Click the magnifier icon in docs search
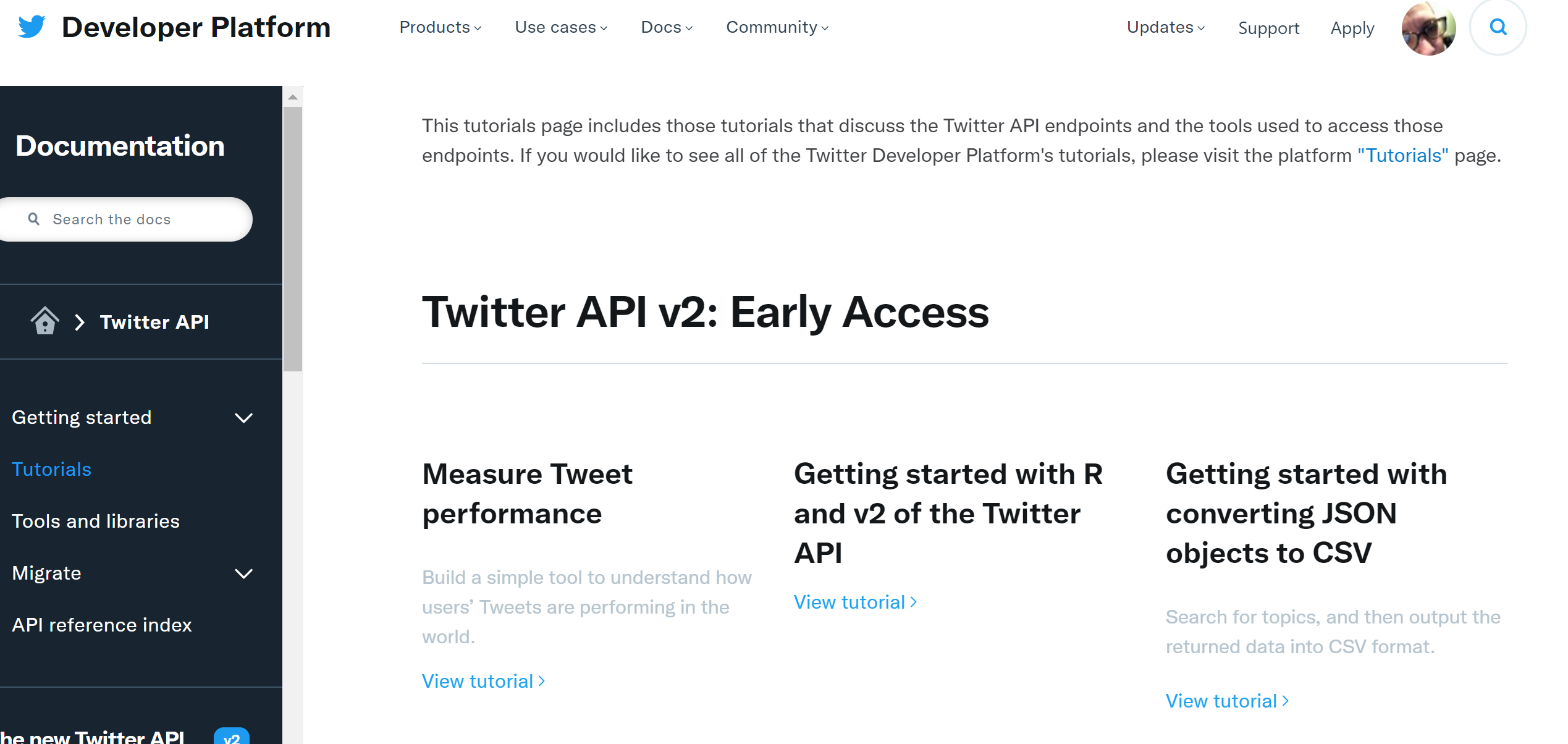The width and height of the screenshot is (1568, 744). (x=34, y=219)
